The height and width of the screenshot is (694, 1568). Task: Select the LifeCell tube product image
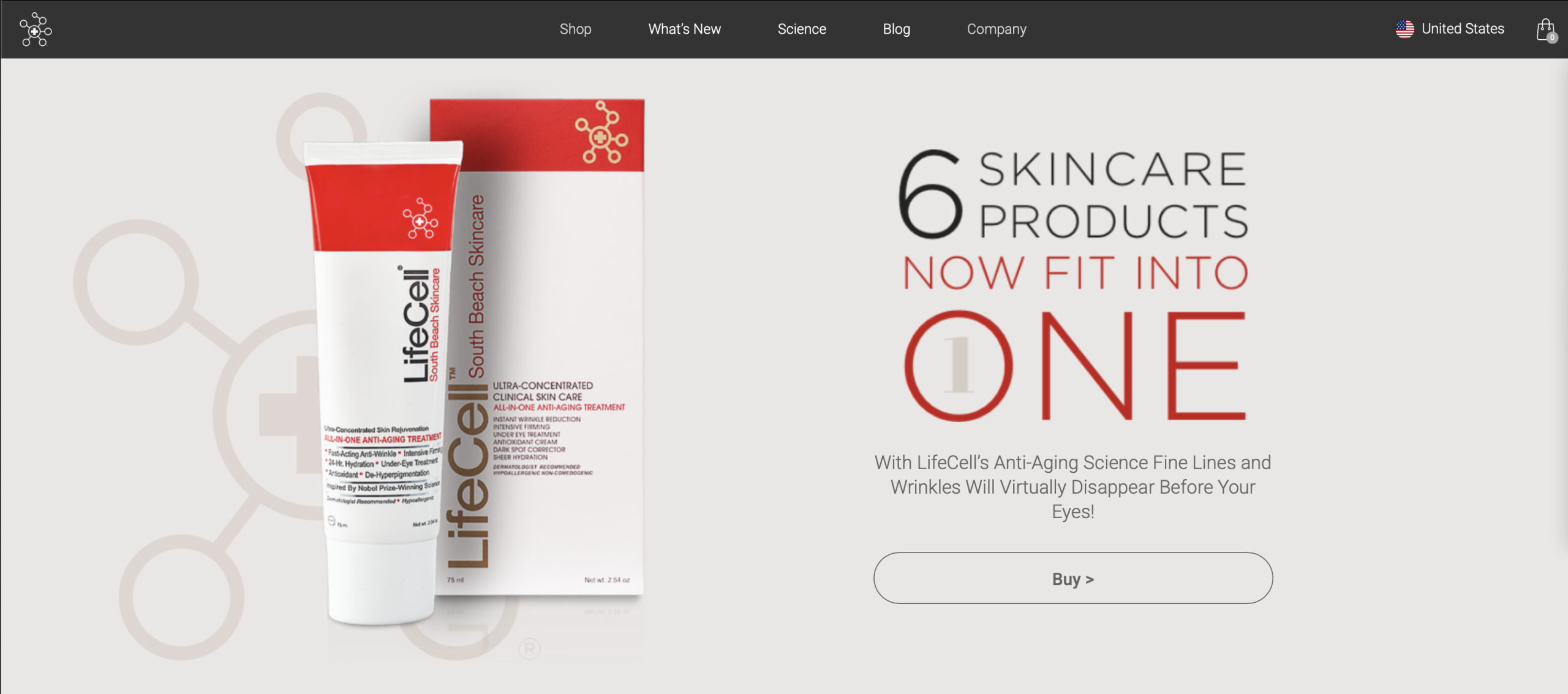384,383
